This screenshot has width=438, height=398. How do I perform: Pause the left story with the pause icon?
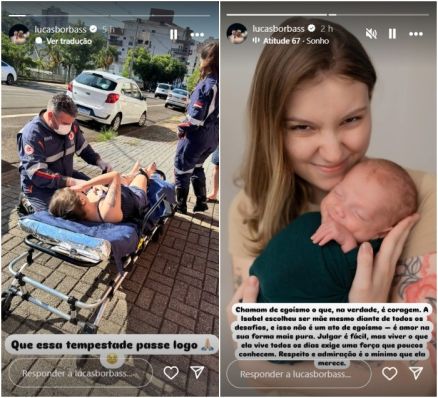click(173, 34)
